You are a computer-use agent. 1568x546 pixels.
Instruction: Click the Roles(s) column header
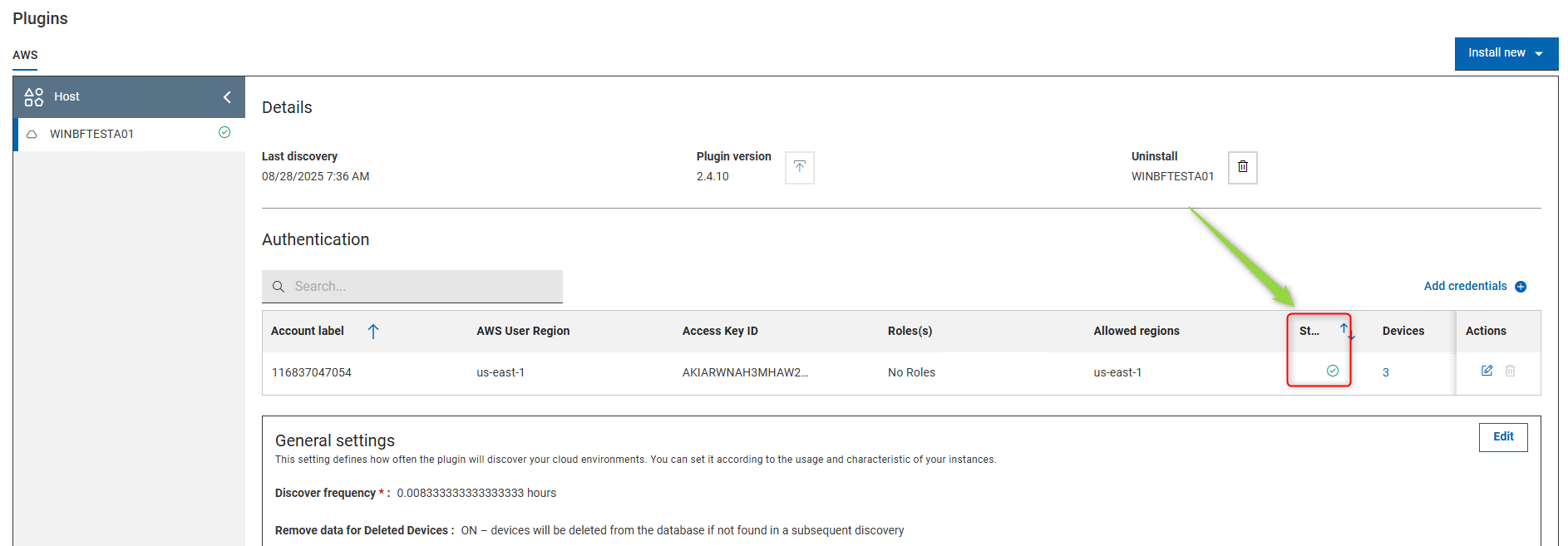point(910,331)
